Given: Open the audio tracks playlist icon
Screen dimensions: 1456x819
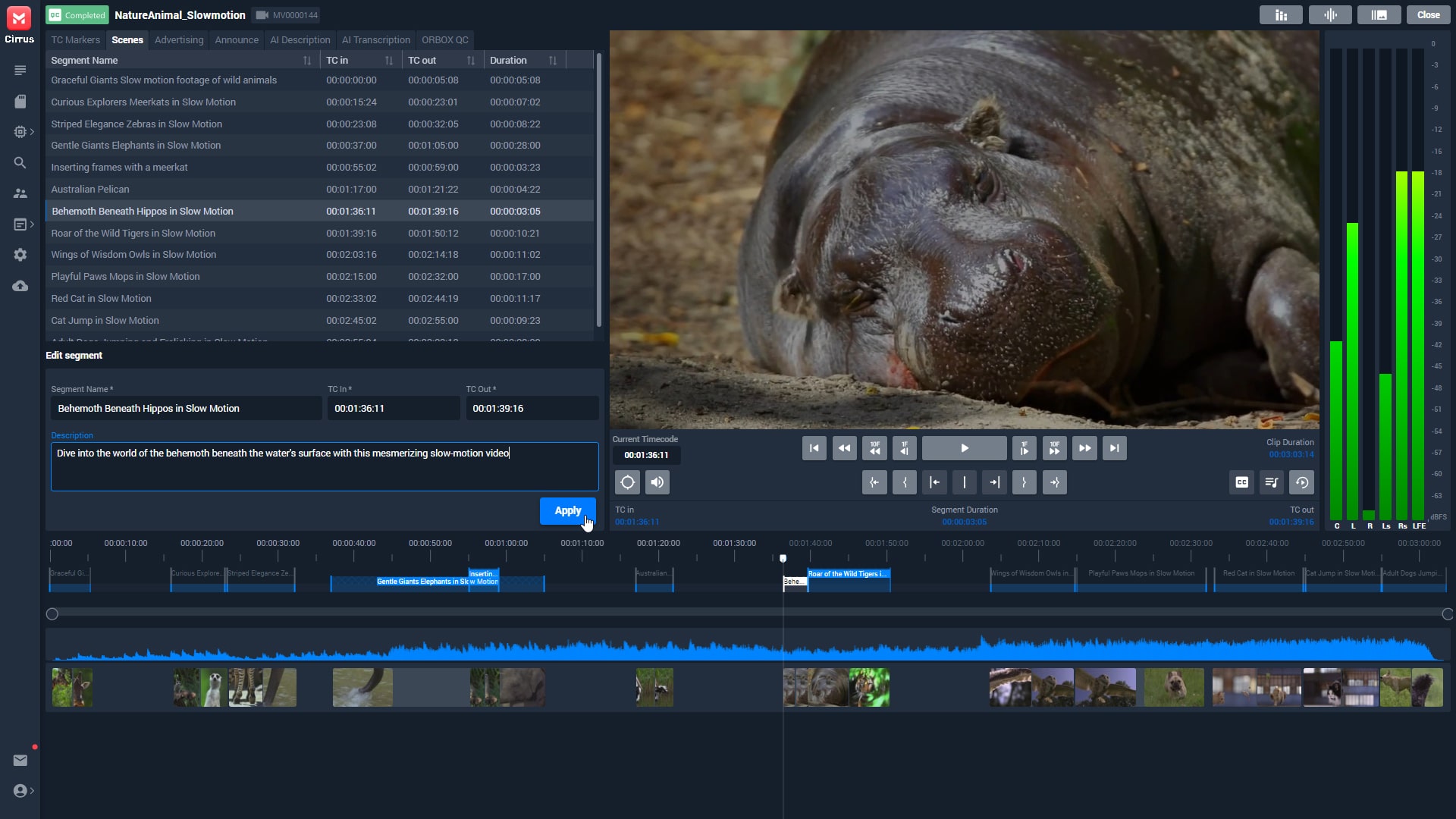Looking at the screenshot, I should (1272, 482).
